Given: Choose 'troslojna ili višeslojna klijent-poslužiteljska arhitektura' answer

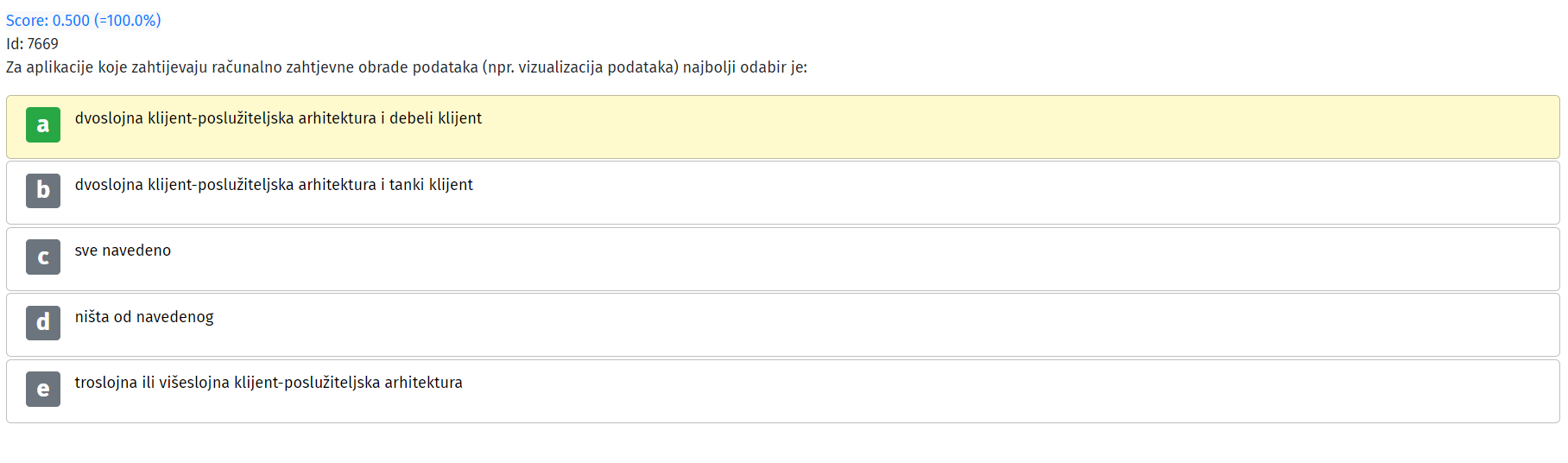Looking at the screenshot, I should pos(269,383).
